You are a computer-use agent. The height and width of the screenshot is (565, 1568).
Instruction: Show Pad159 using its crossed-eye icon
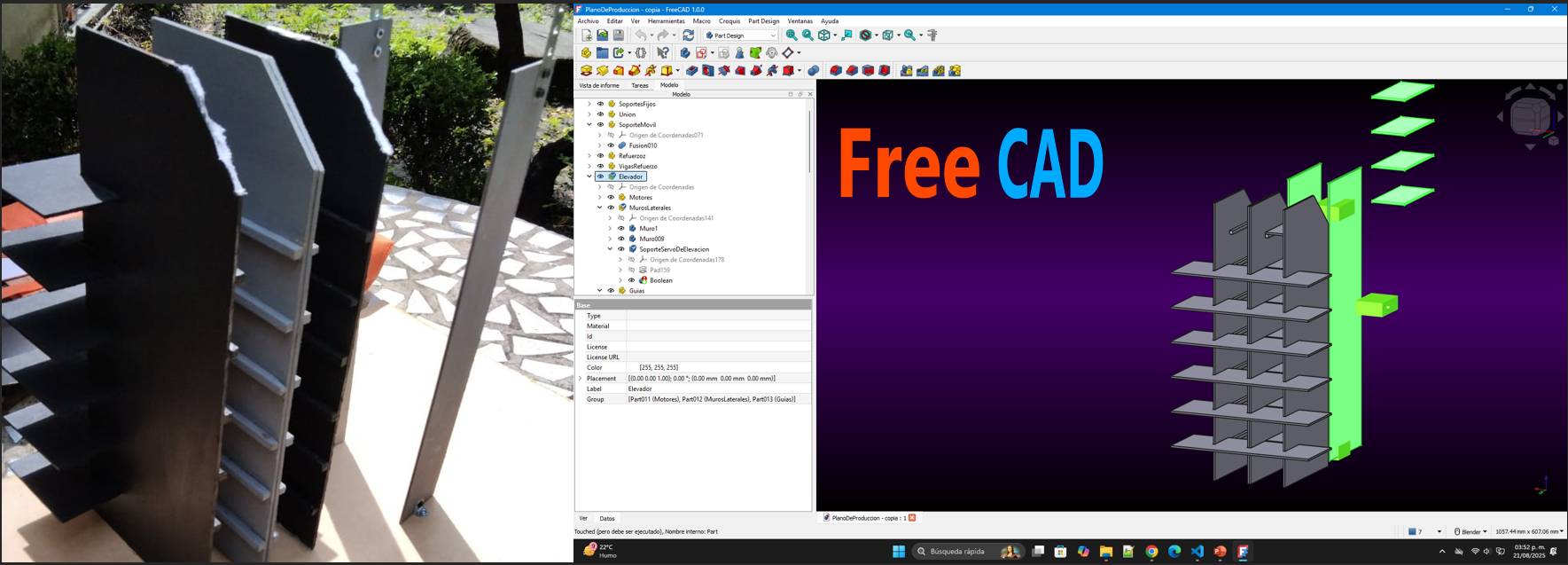[631, 270]
